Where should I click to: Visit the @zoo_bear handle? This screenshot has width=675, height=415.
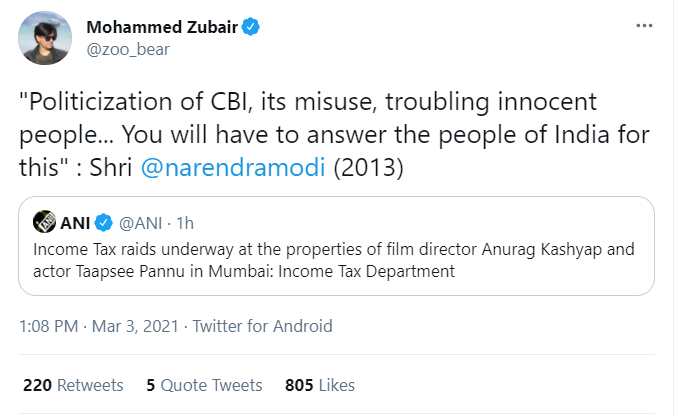126,49
